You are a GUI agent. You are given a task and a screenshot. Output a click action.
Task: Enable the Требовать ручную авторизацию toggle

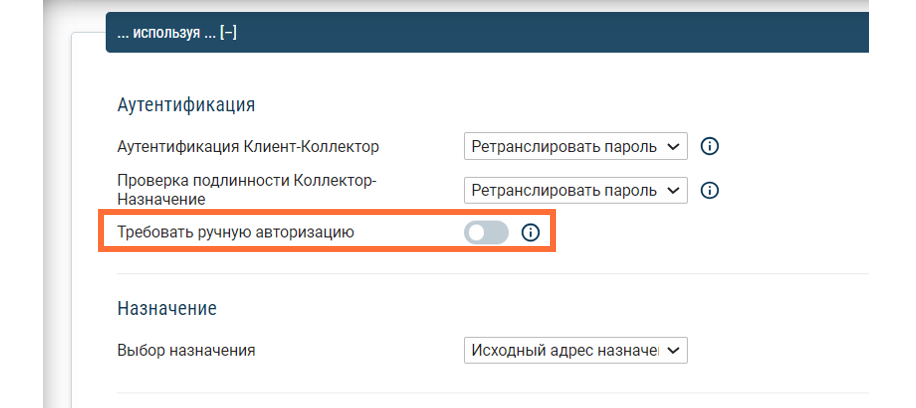pyautogui.click(x=486, y=233)
